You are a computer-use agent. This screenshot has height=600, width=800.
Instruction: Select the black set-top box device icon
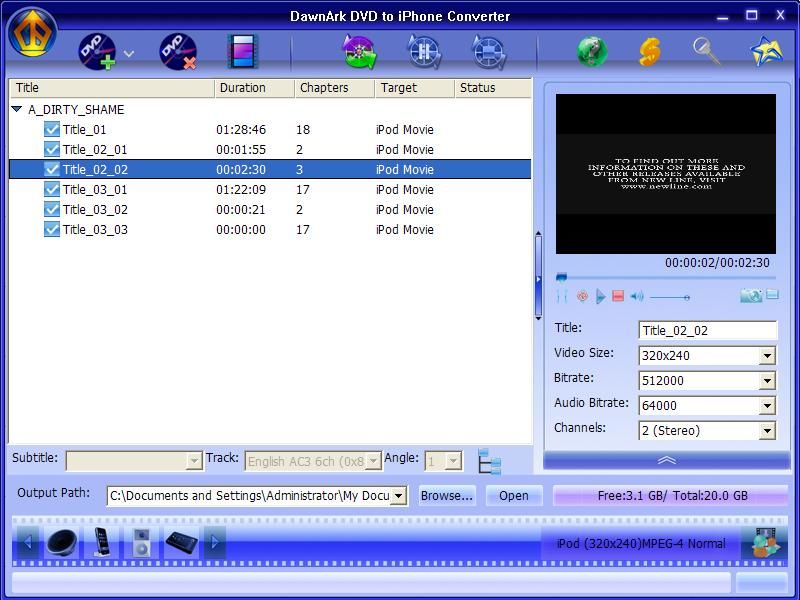[x=182, y=542]
